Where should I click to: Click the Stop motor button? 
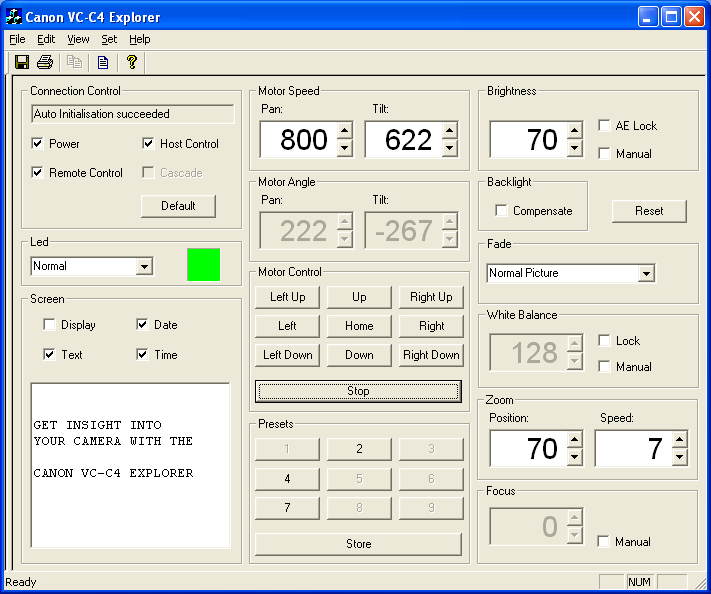point(358,391)
